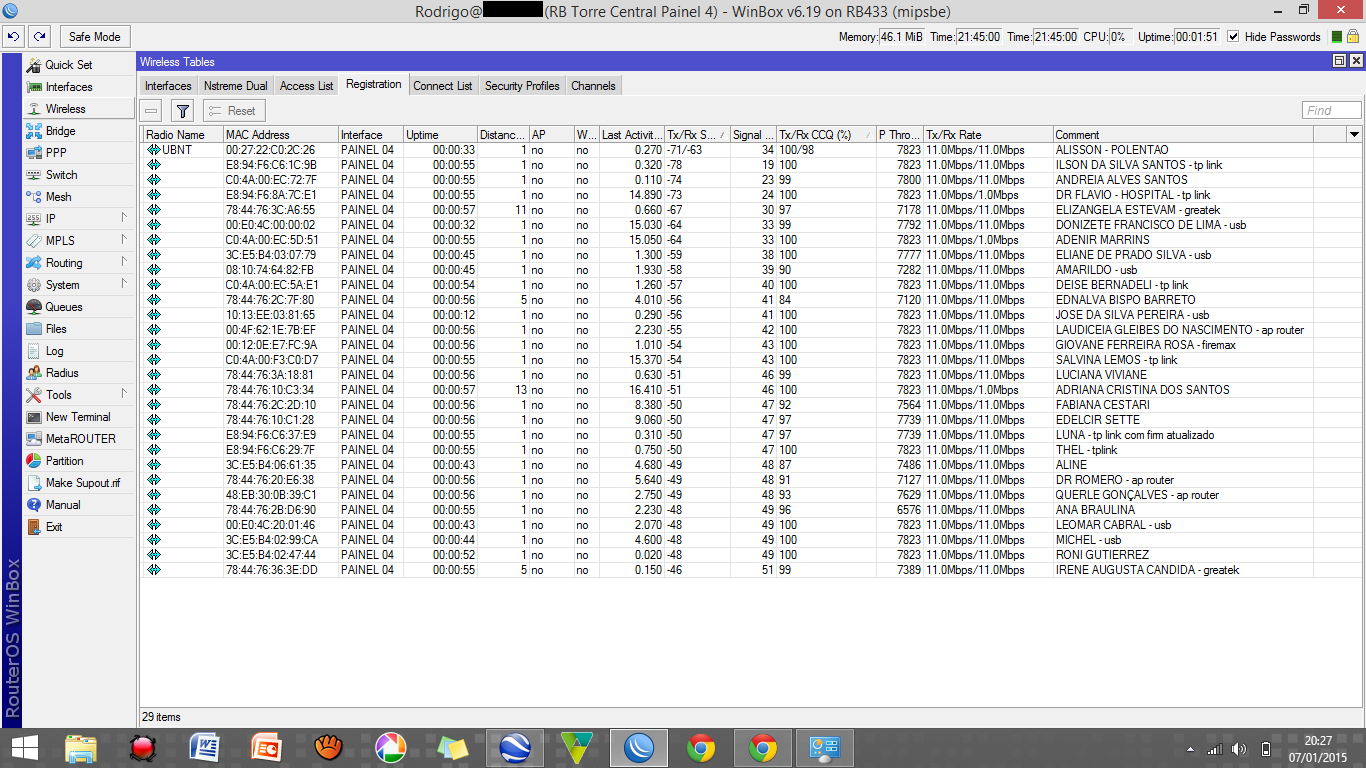Open the Bridge sidebar icon

[x=34, y=131]
